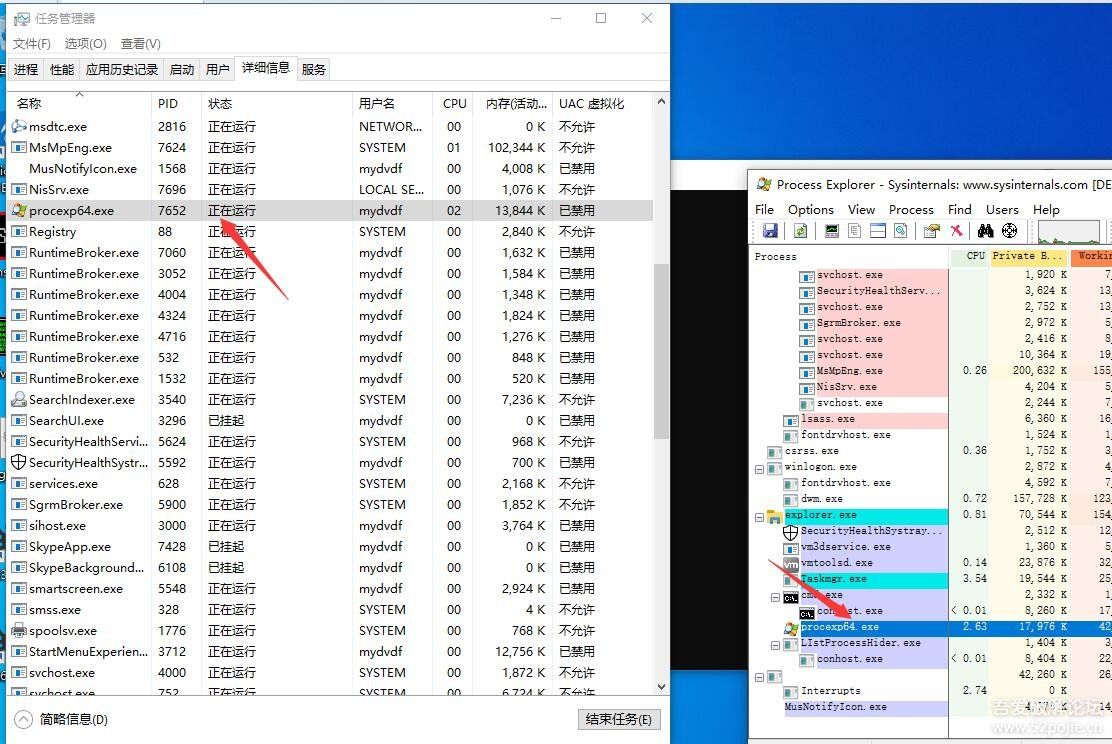The width and height of the screenshot is (1112, 744).
Task: Open process Properties toolbar icon in Process Explorer
Action: [x=932, y=231]
